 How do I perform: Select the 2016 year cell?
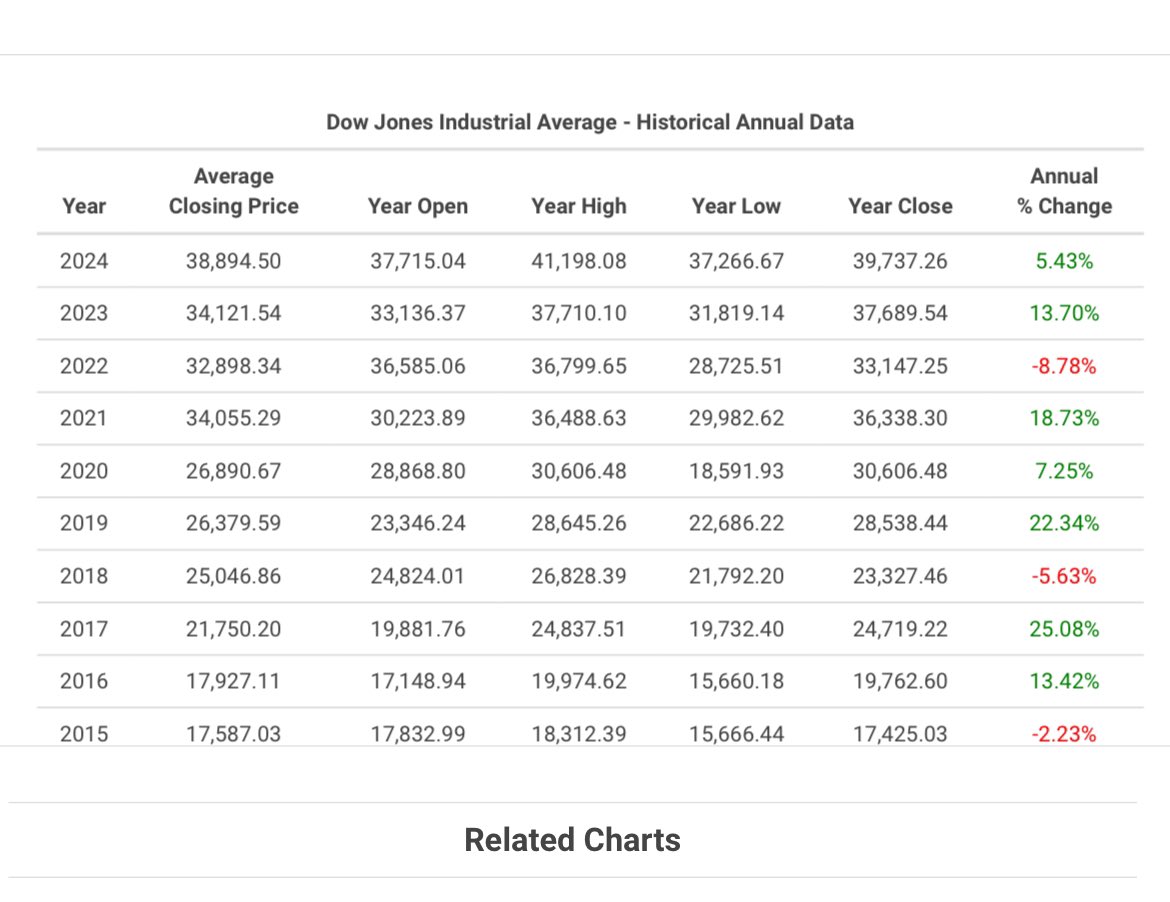pyautogui.click(x=84, y=682)
